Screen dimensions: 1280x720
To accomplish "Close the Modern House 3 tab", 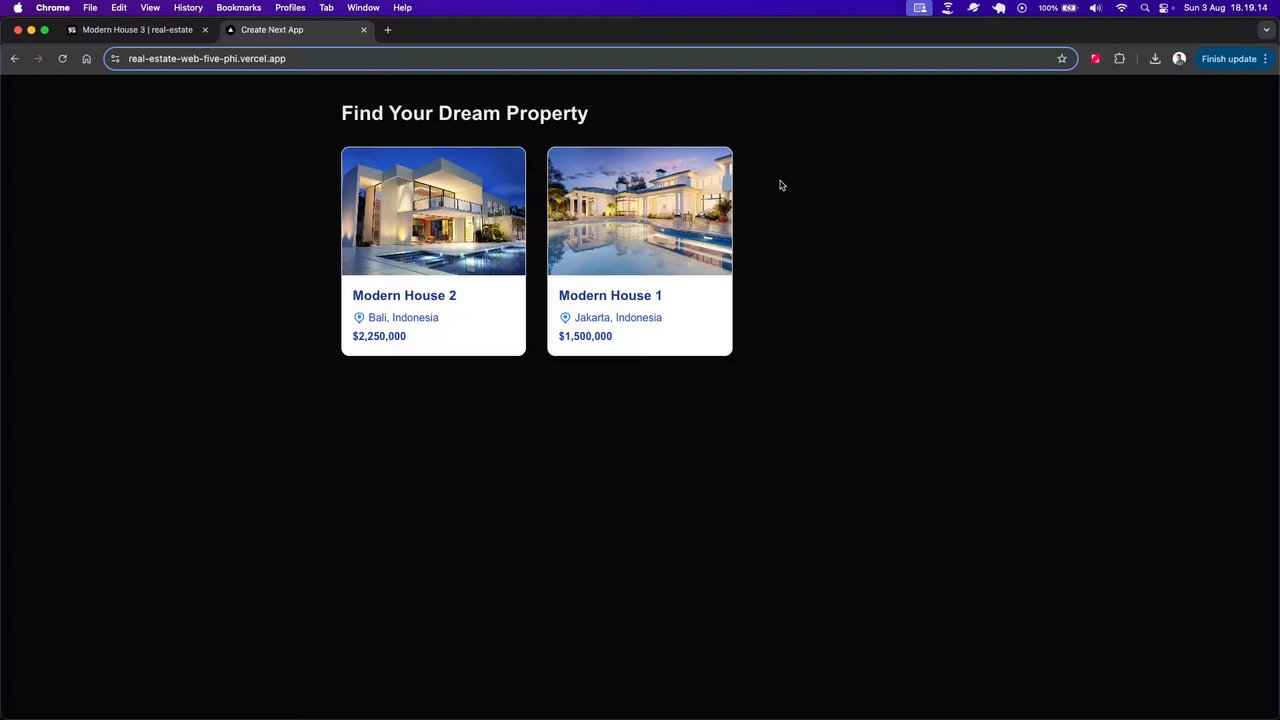I will [x=205, y=30].
